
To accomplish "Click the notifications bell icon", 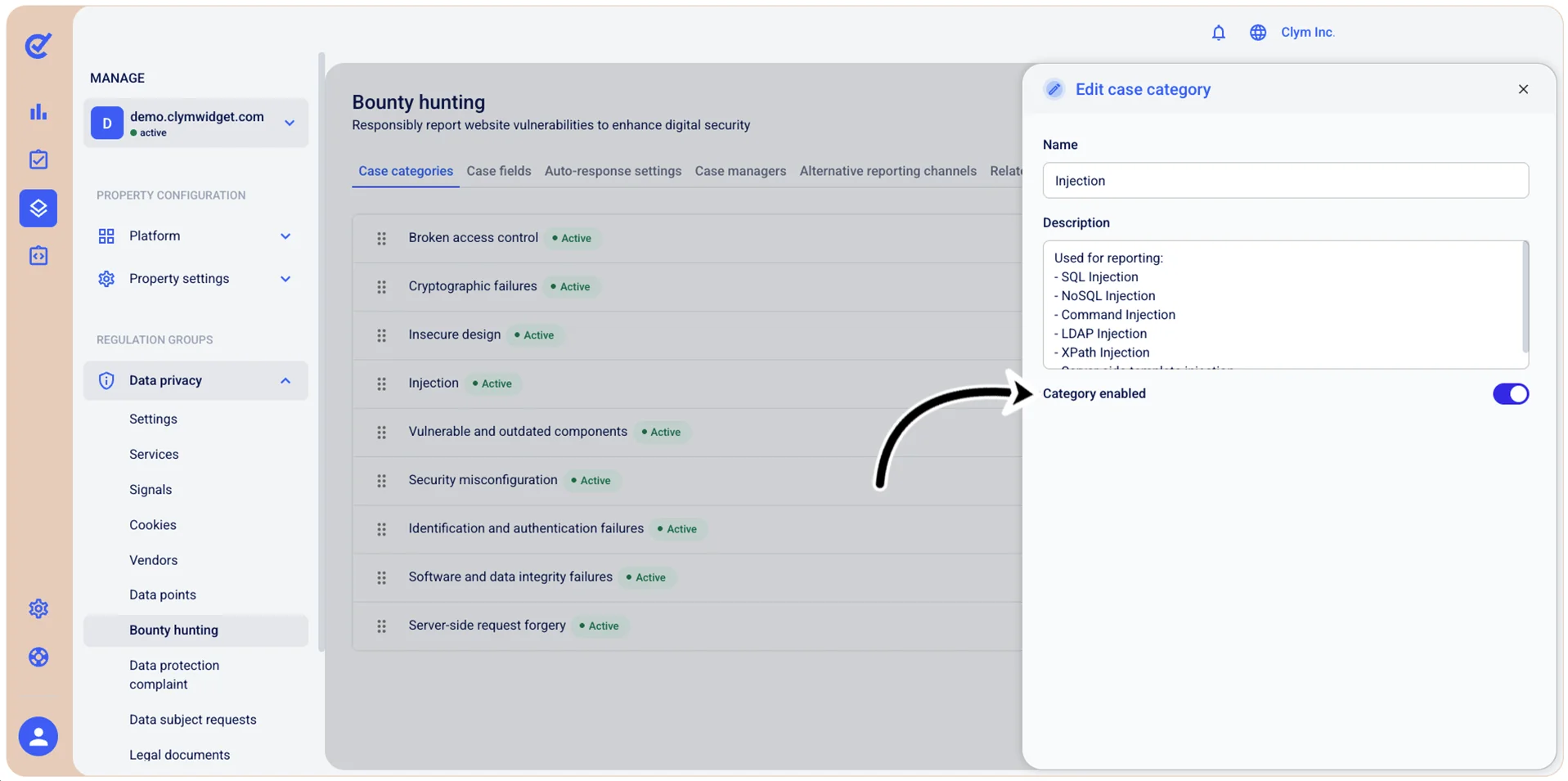I will pos(1218,33).
